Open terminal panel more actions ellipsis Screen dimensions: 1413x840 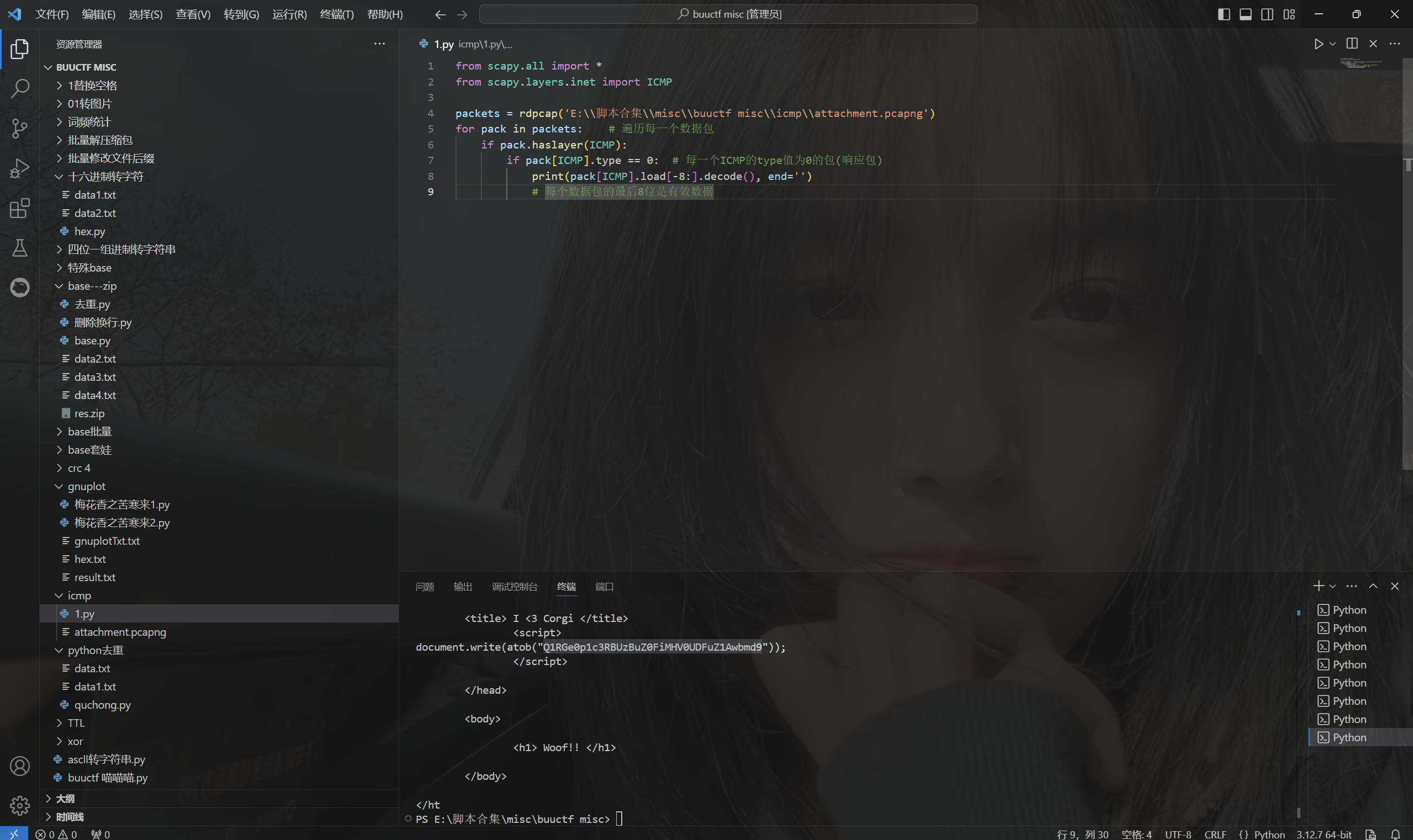1352,586
